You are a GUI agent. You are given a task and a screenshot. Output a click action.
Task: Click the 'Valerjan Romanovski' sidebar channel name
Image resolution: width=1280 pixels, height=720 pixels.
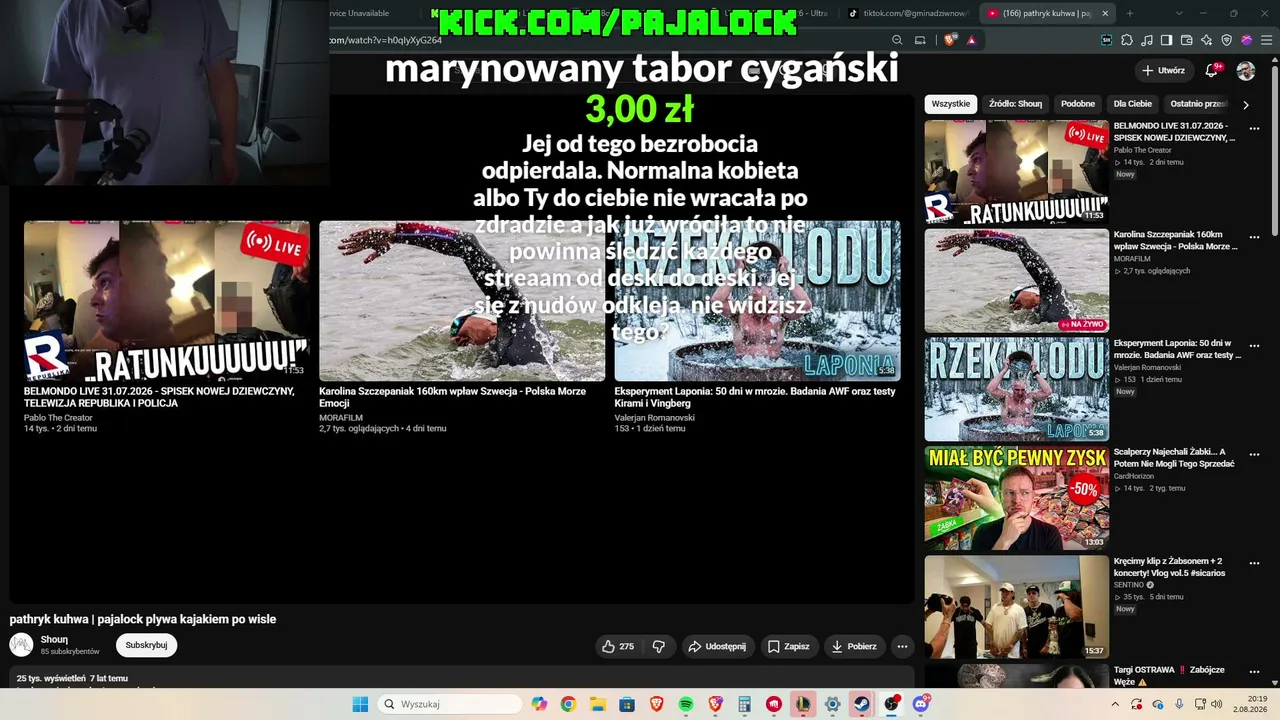[x=1148, y=368]
